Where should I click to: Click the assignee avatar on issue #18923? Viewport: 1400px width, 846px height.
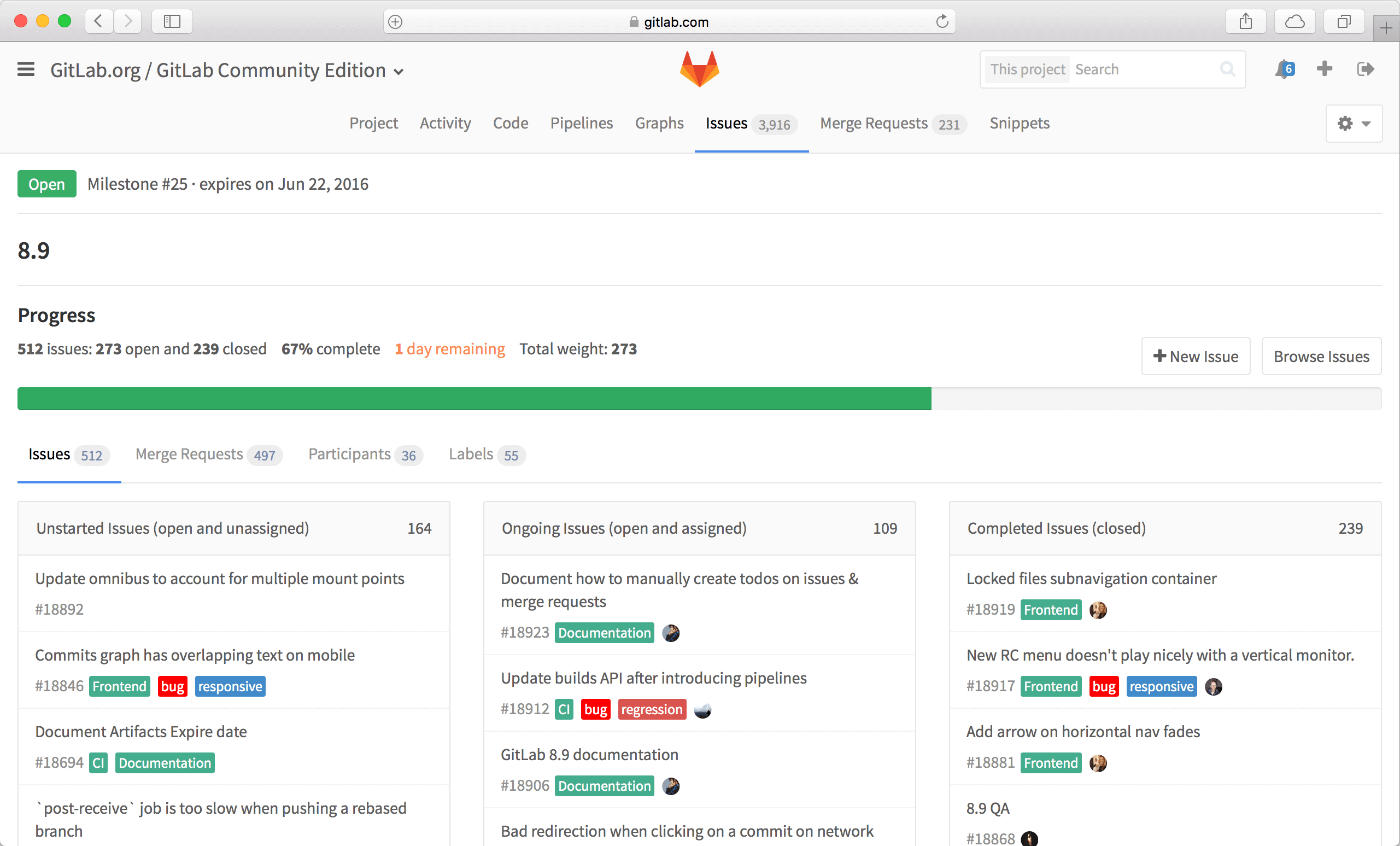click(x=671, y=633)
